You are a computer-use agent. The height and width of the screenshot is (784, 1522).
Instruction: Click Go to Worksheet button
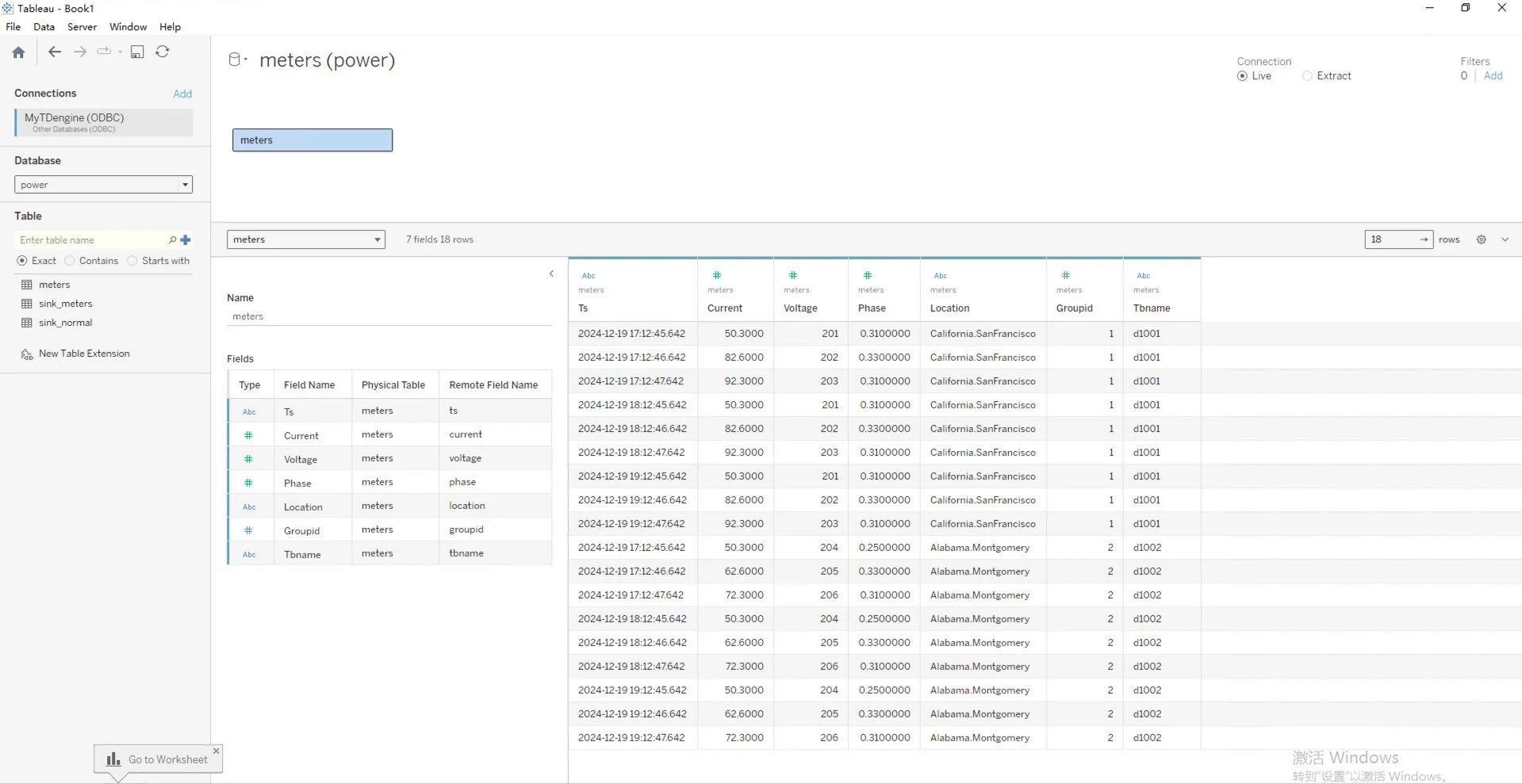pyautogui.click(x=158, y=759)
